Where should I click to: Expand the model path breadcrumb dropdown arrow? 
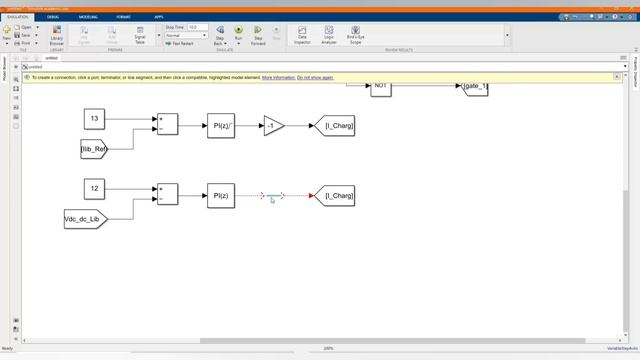click(x=625, y=67)
